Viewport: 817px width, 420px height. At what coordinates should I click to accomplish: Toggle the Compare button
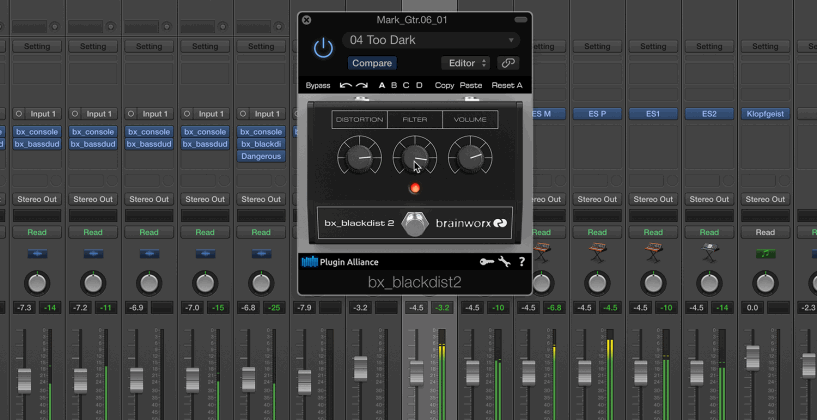pos(372,63)
